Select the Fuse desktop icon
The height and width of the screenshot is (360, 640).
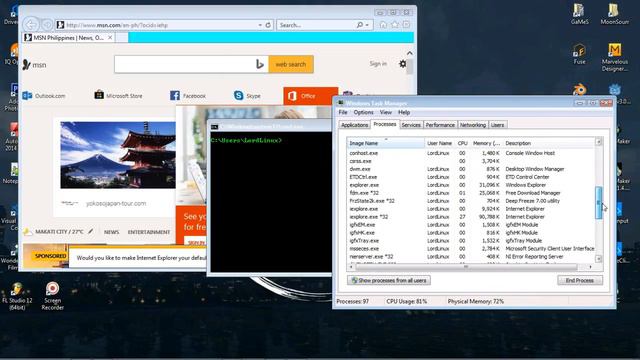(x=579, y=54)
